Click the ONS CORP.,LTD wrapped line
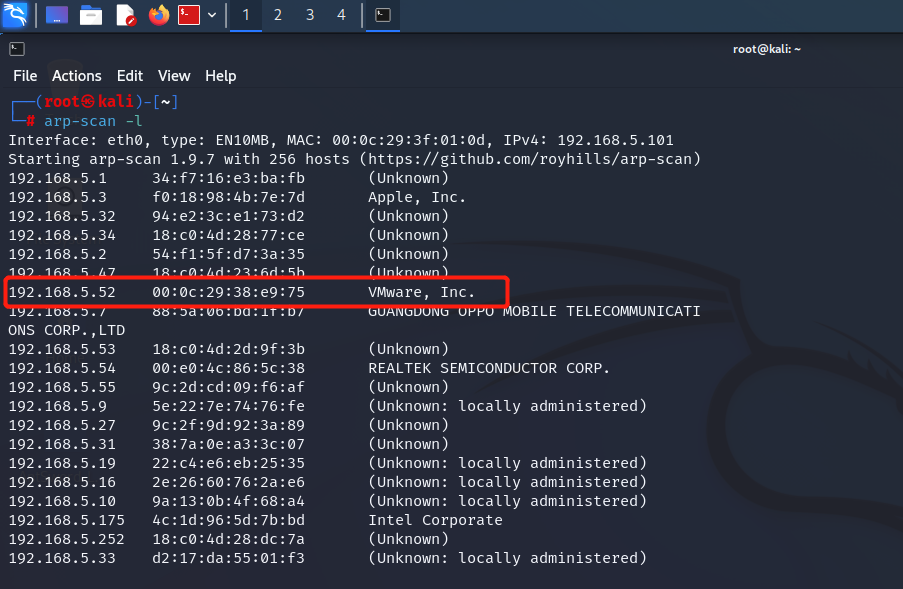 pos(66,330)
